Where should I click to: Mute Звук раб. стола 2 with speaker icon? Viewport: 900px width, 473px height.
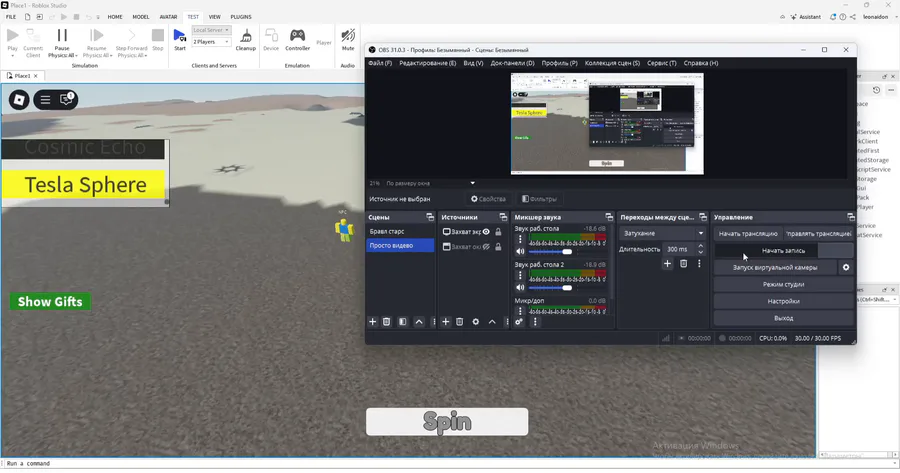tap(520, 288)
